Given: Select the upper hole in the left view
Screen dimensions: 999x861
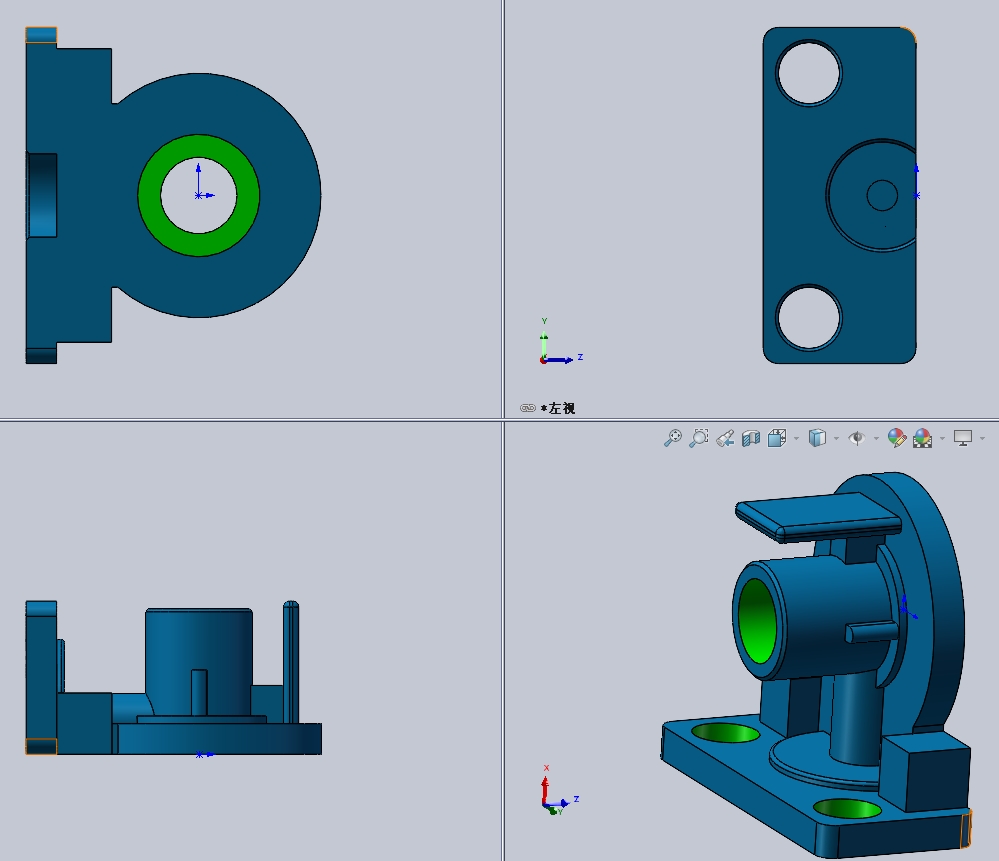Looking at the screenshot, I should click(809, 73).
